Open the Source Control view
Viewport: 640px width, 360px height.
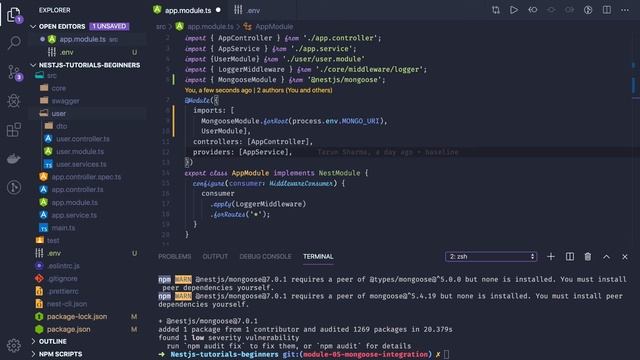pyautogui.click(x=14, y=73)
